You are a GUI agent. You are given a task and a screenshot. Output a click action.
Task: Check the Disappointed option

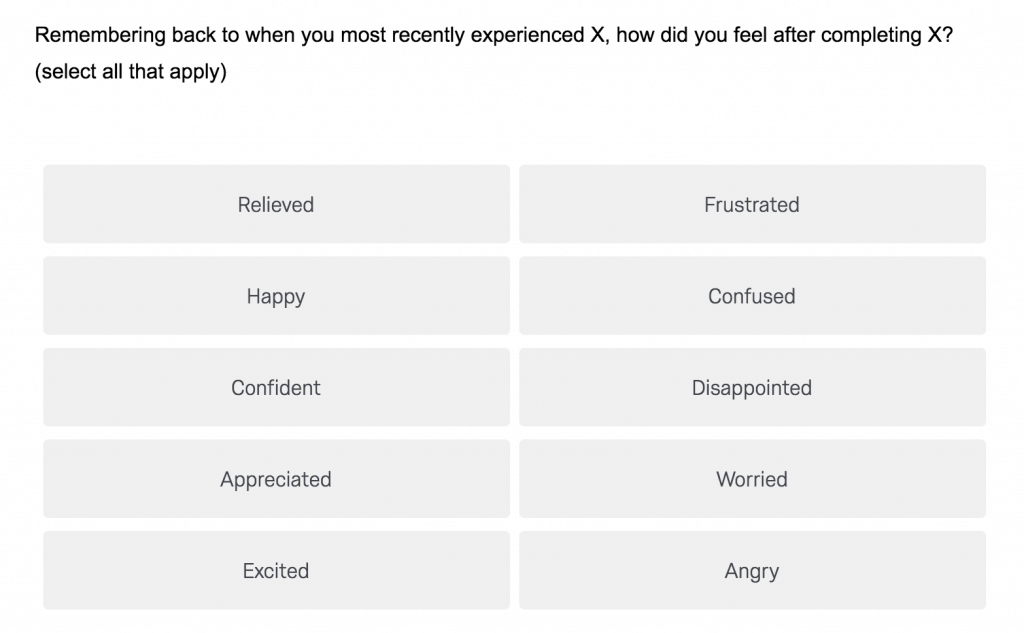(x=752, y=387)
